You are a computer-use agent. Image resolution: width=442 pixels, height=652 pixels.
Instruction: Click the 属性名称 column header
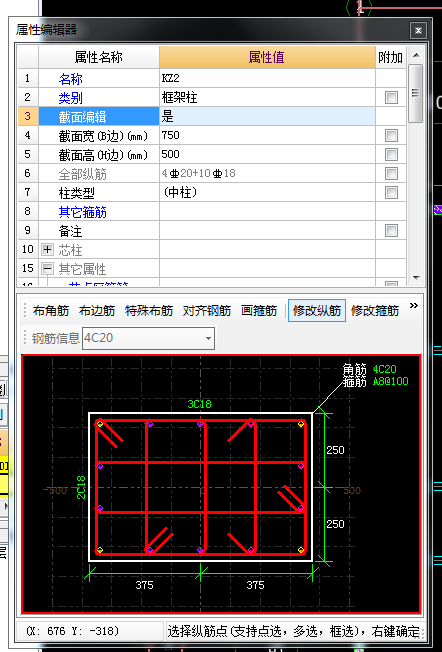(x=99, y=57)
